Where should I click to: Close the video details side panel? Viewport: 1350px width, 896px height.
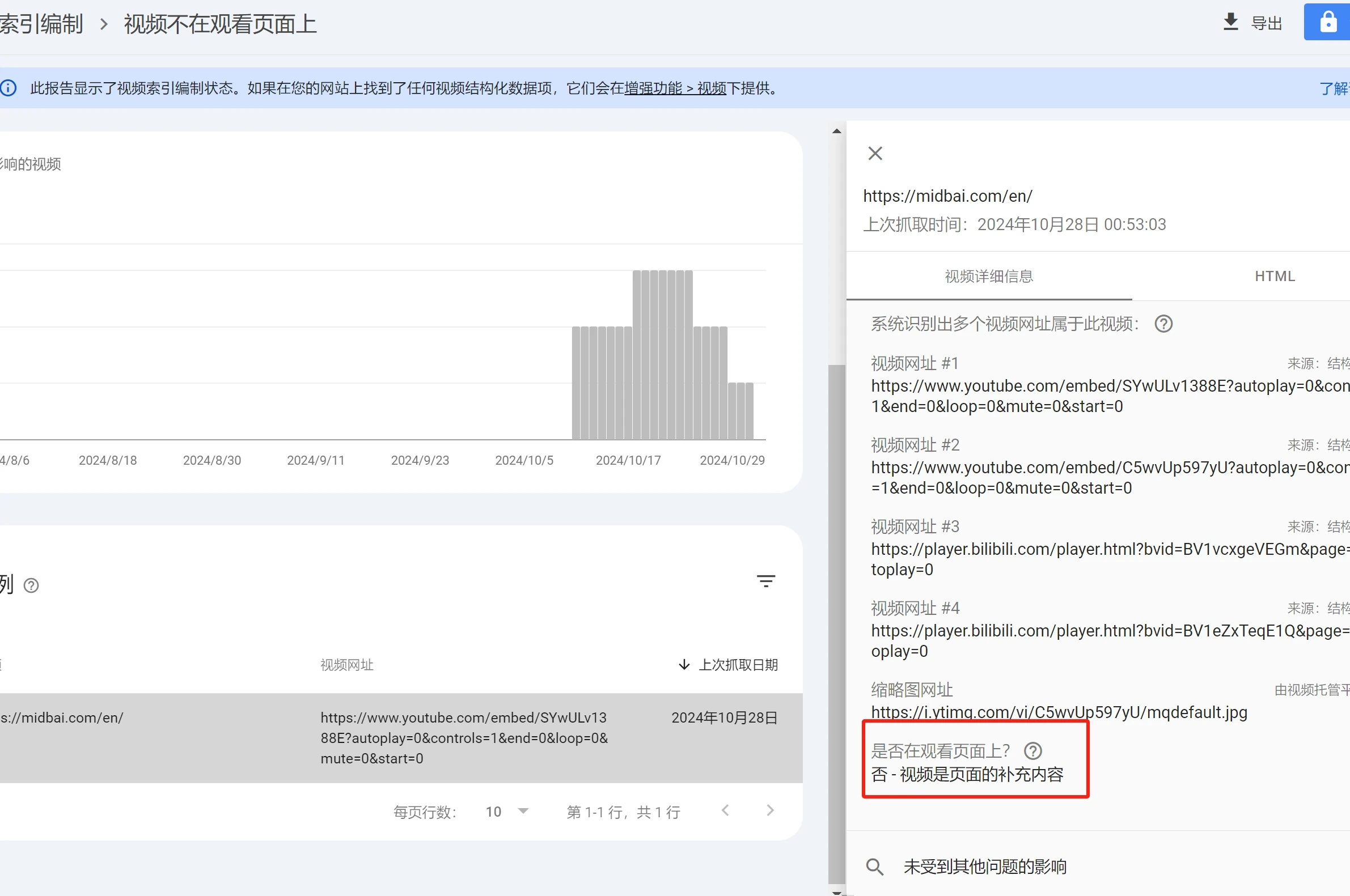pos(875,153)
